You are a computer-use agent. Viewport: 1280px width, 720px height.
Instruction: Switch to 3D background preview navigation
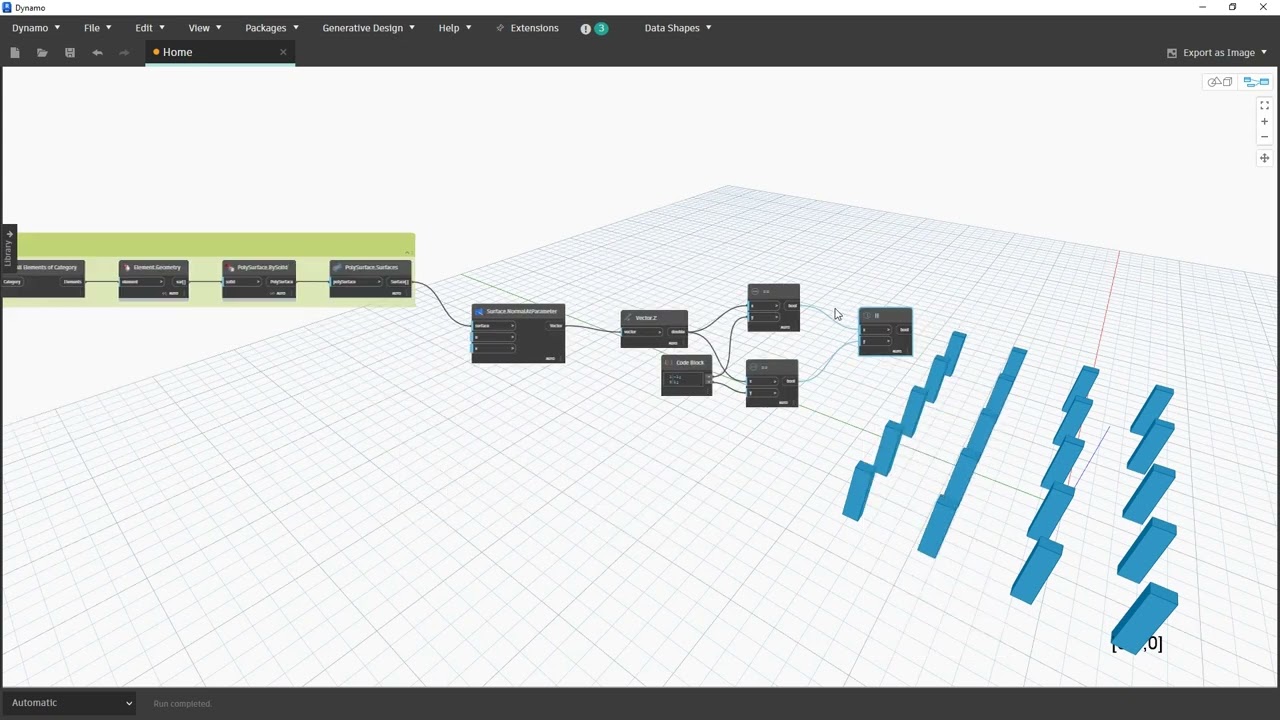click(1220, 82)
